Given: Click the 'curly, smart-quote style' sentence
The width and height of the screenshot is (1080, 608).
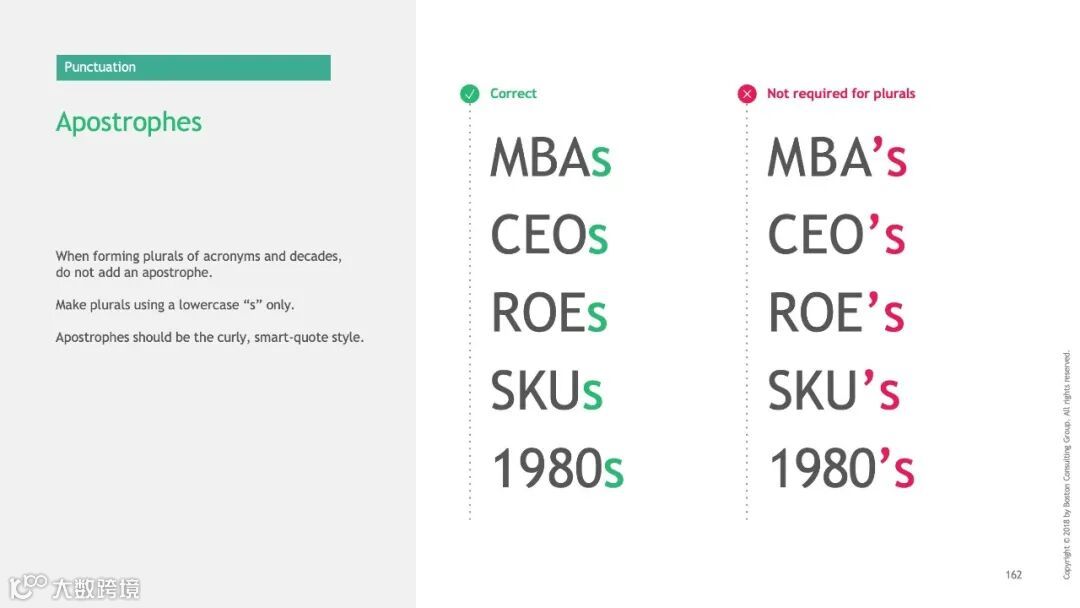Looking at the screenshot, I should pyautogui.click(x=210, y=338).
